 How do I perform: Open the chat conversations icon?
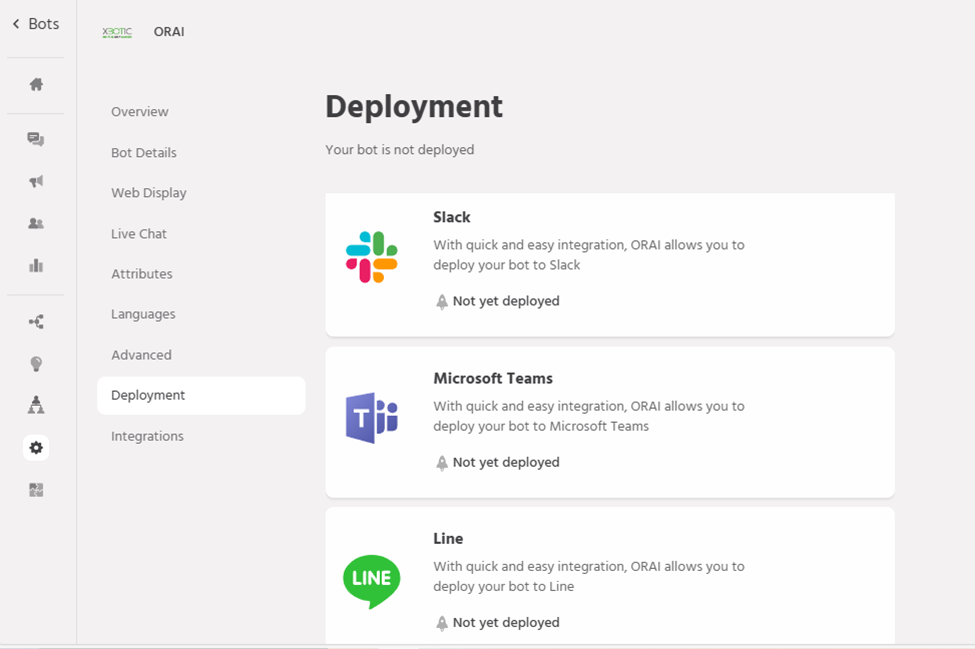pyautogui.click(x=36, y=139)
